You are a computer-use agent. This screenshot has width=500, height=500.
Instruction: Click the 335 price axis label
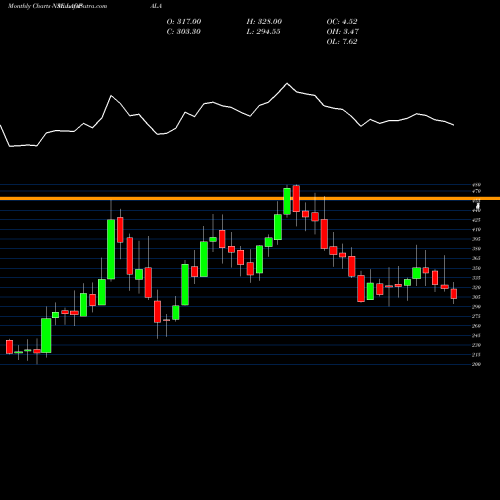coord(476,278)
